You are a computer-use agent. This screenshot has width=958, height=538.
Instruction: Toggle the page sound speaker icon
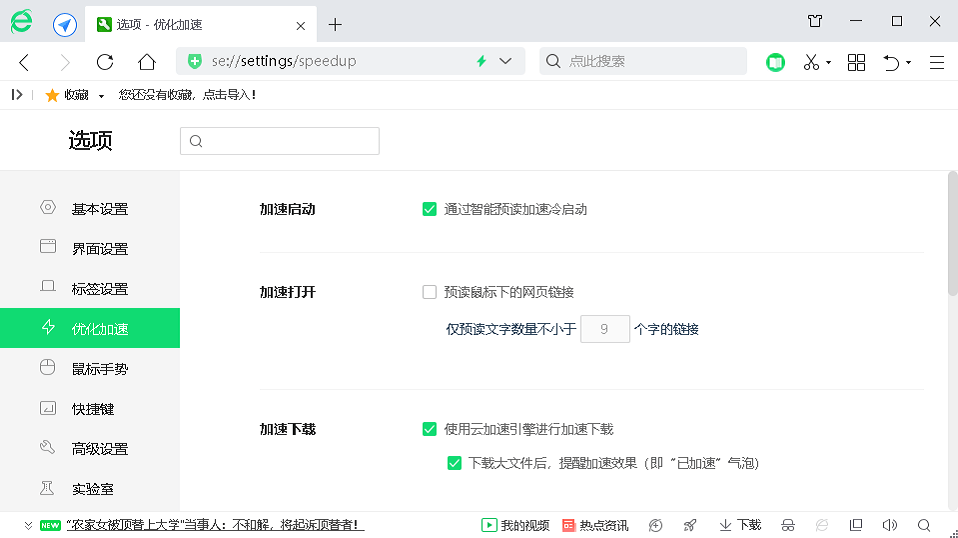890,525
